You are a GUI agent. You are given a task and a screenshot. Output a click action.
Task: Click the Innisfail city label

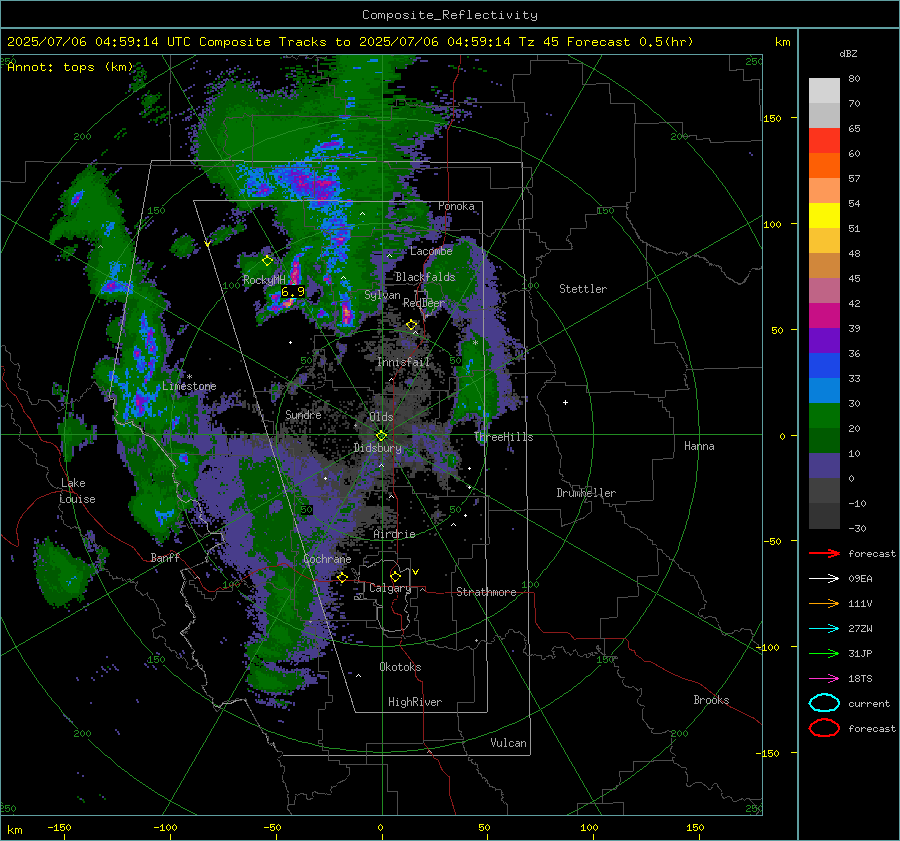coord(403,362)
